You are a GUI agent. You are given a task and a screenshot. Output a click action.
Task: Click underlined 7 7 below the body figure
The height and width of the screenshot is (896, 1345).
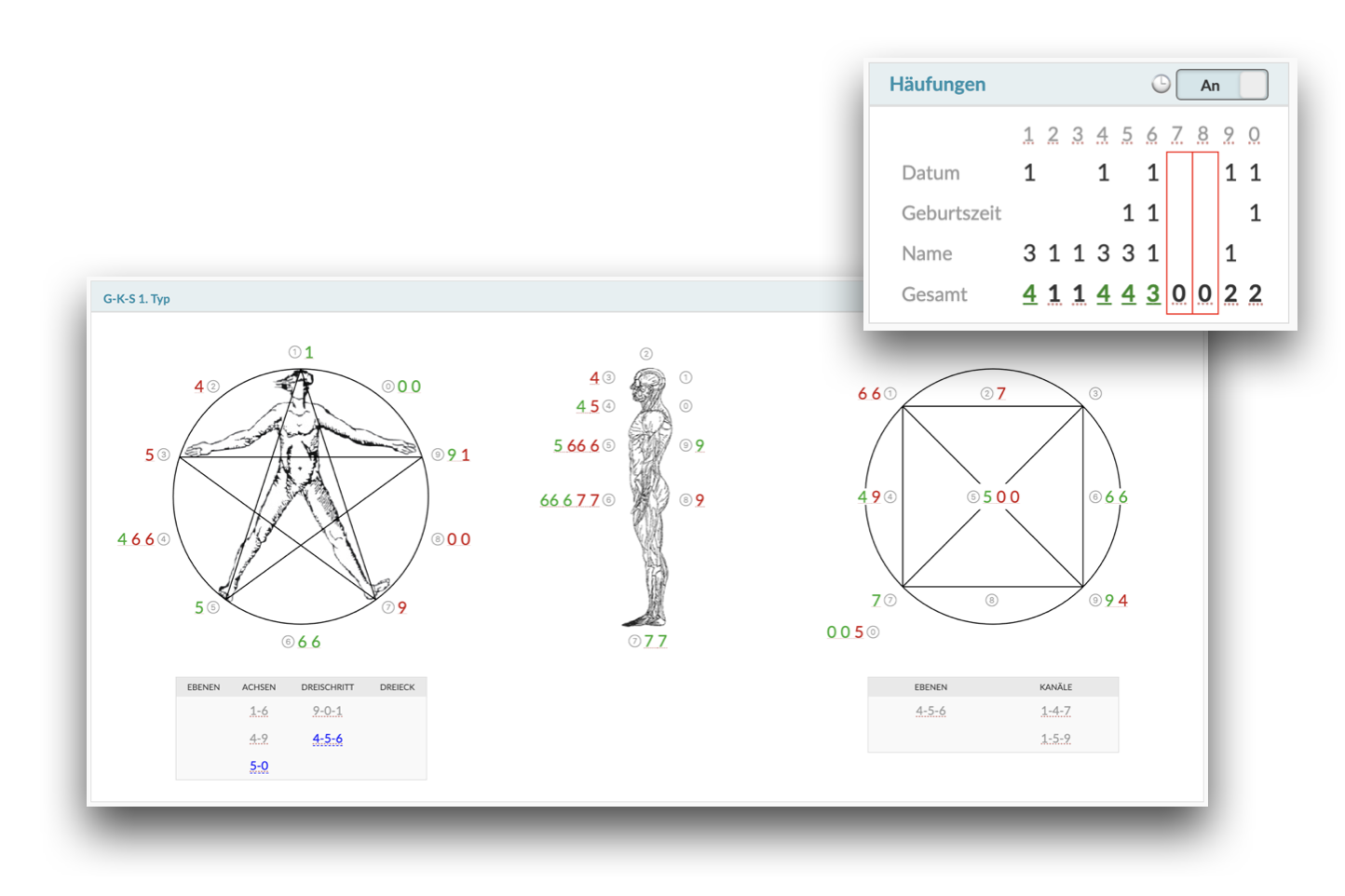point(656,641)
